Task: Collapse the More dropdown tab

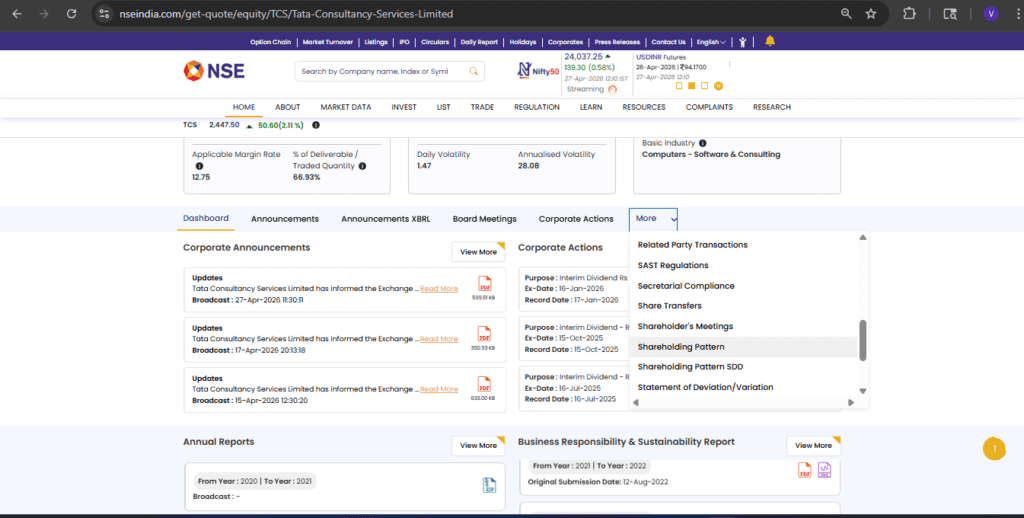Action: point(653,219)
